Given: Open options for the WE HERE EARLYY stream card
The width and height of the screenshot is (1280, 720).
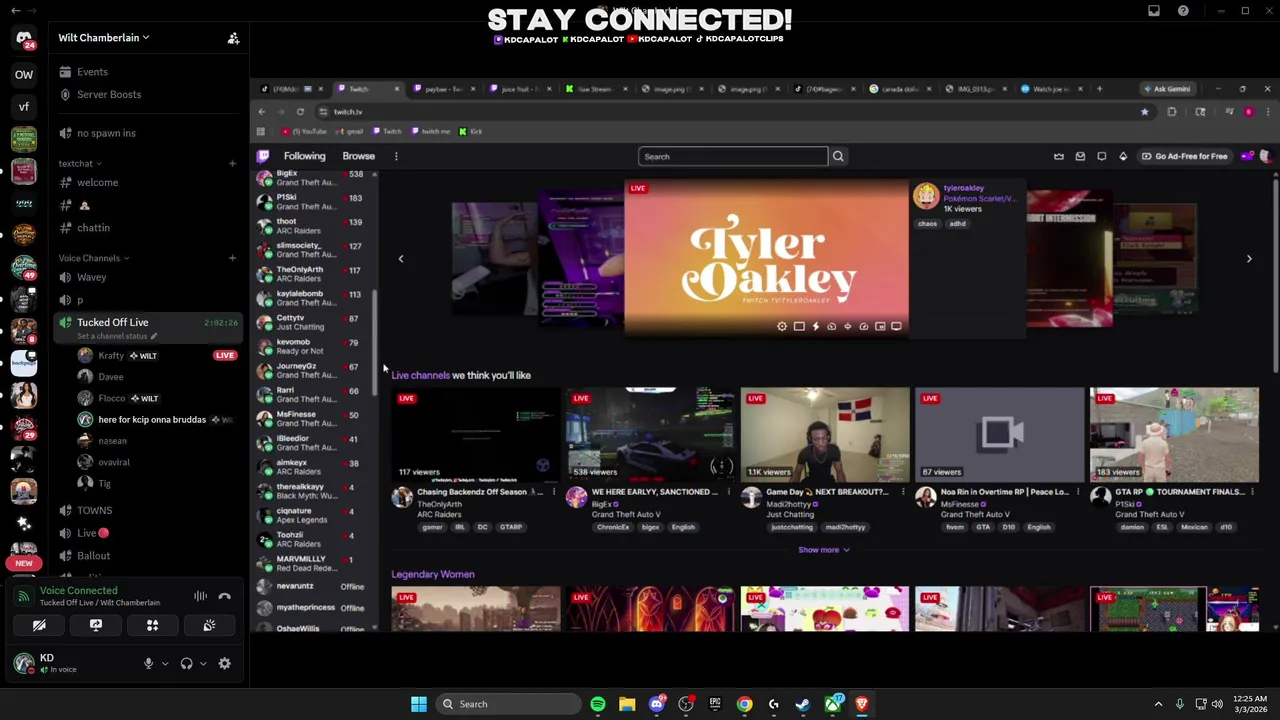Looking at the screenshot, I should click(728, 493).
